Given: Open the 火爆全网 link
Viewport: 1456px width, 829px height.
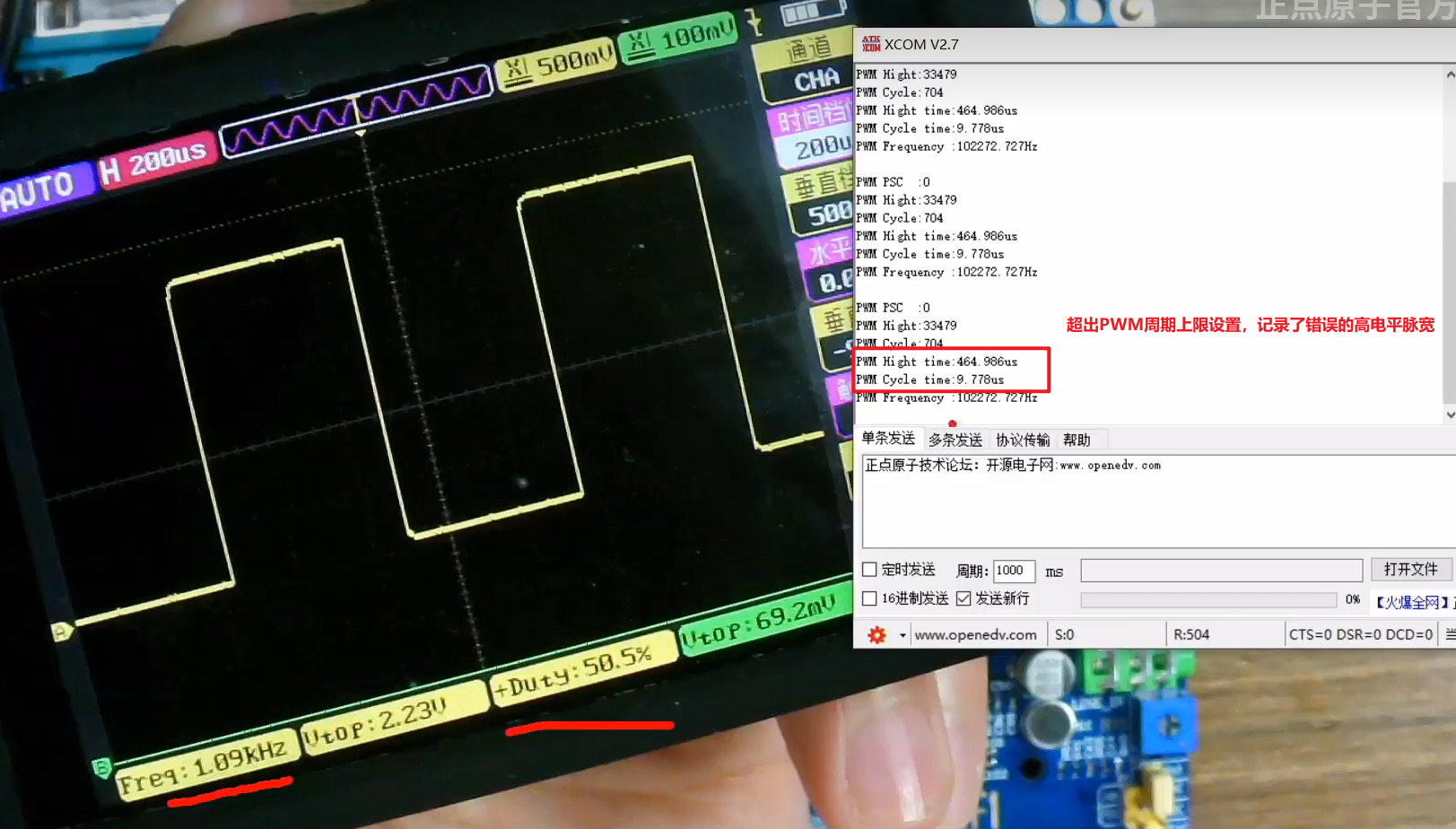Looking at the screenshot, I should (x=1413, y=602).
